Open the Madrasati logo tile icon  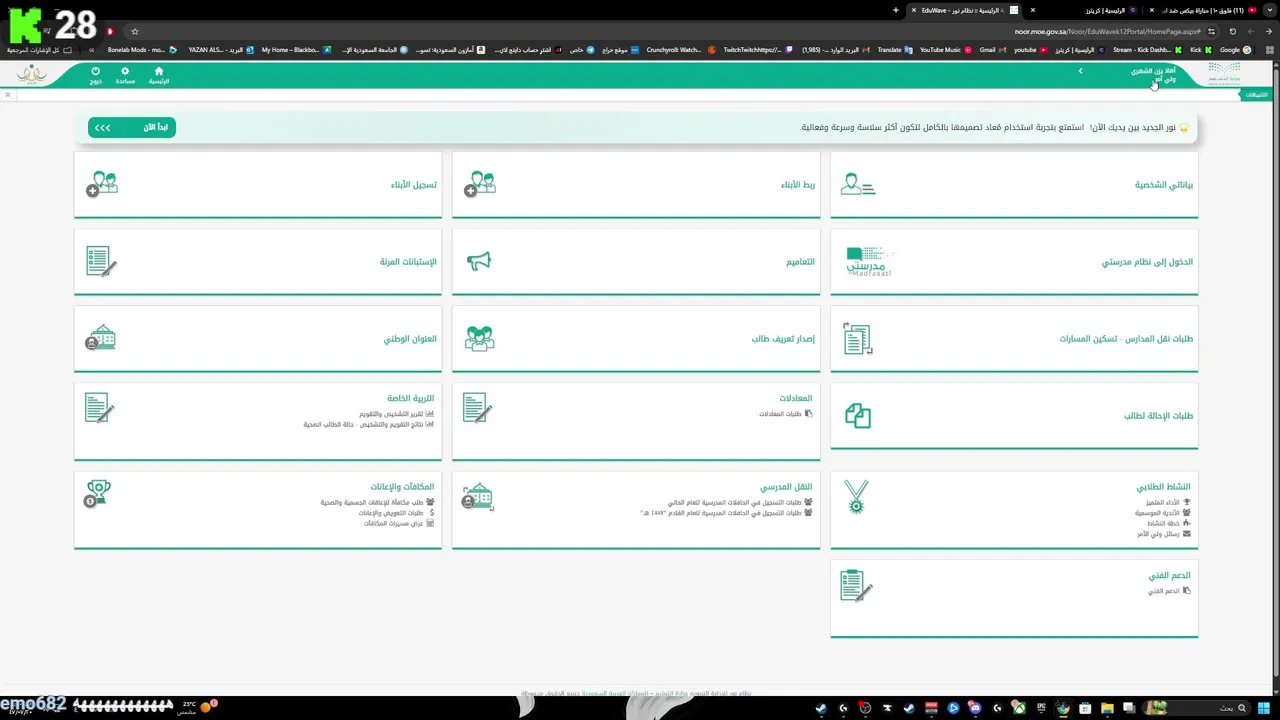tap(868, 262)
